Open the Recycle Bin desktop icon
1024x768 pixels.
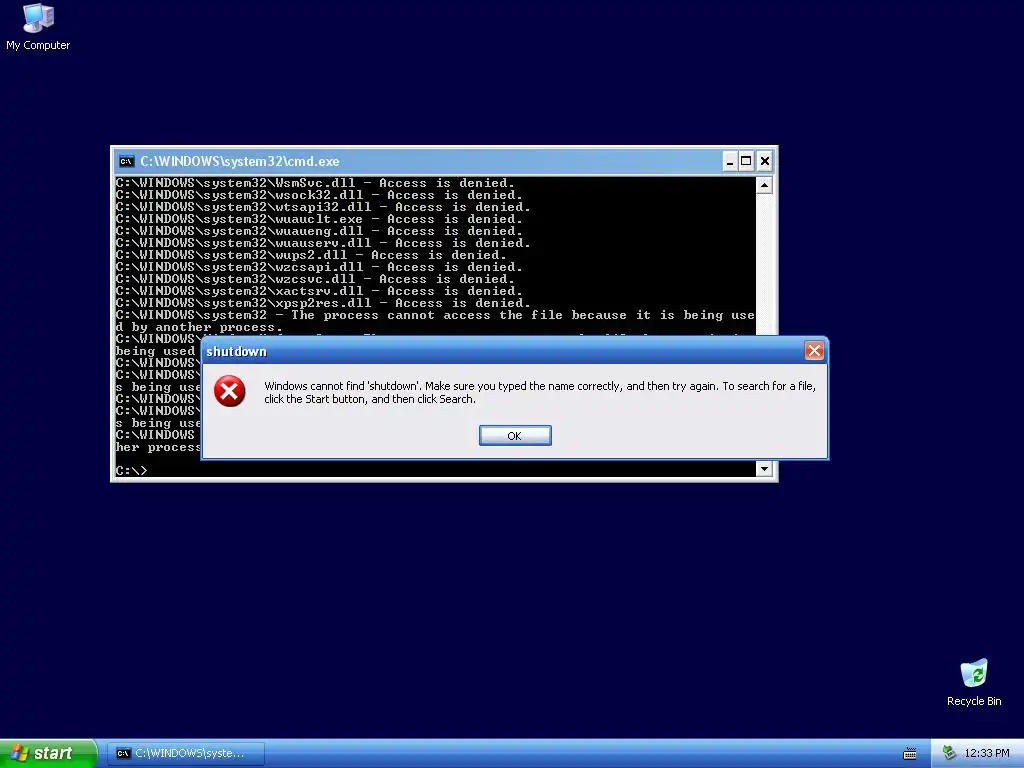click(974, 682)
